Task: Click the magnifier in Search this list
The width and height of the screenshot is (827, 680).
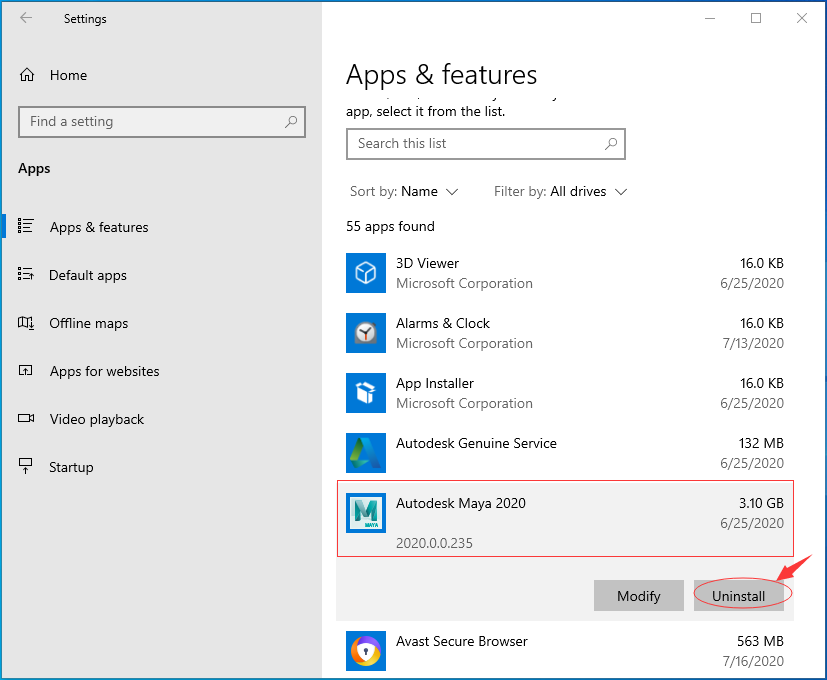Action: [x=611, y=143]
